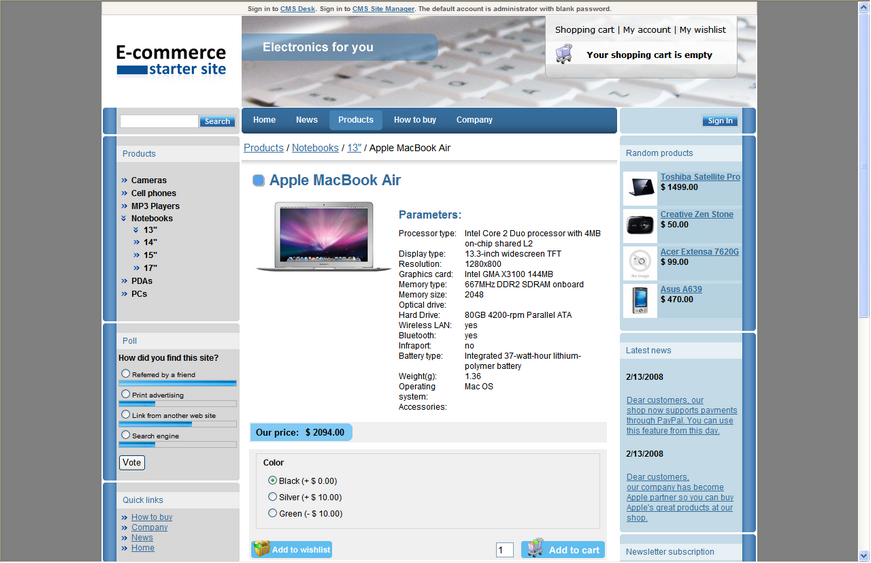Click page vertical scrollbar down arrow
871x563 pixels.
(864, 555)
